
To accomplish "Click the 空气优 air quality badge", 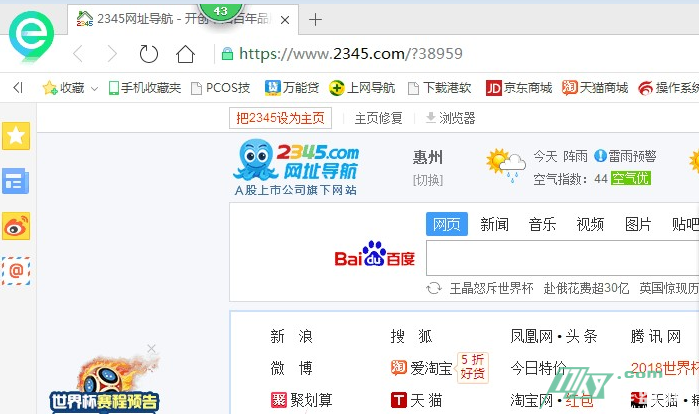I will tap(631, 179).
